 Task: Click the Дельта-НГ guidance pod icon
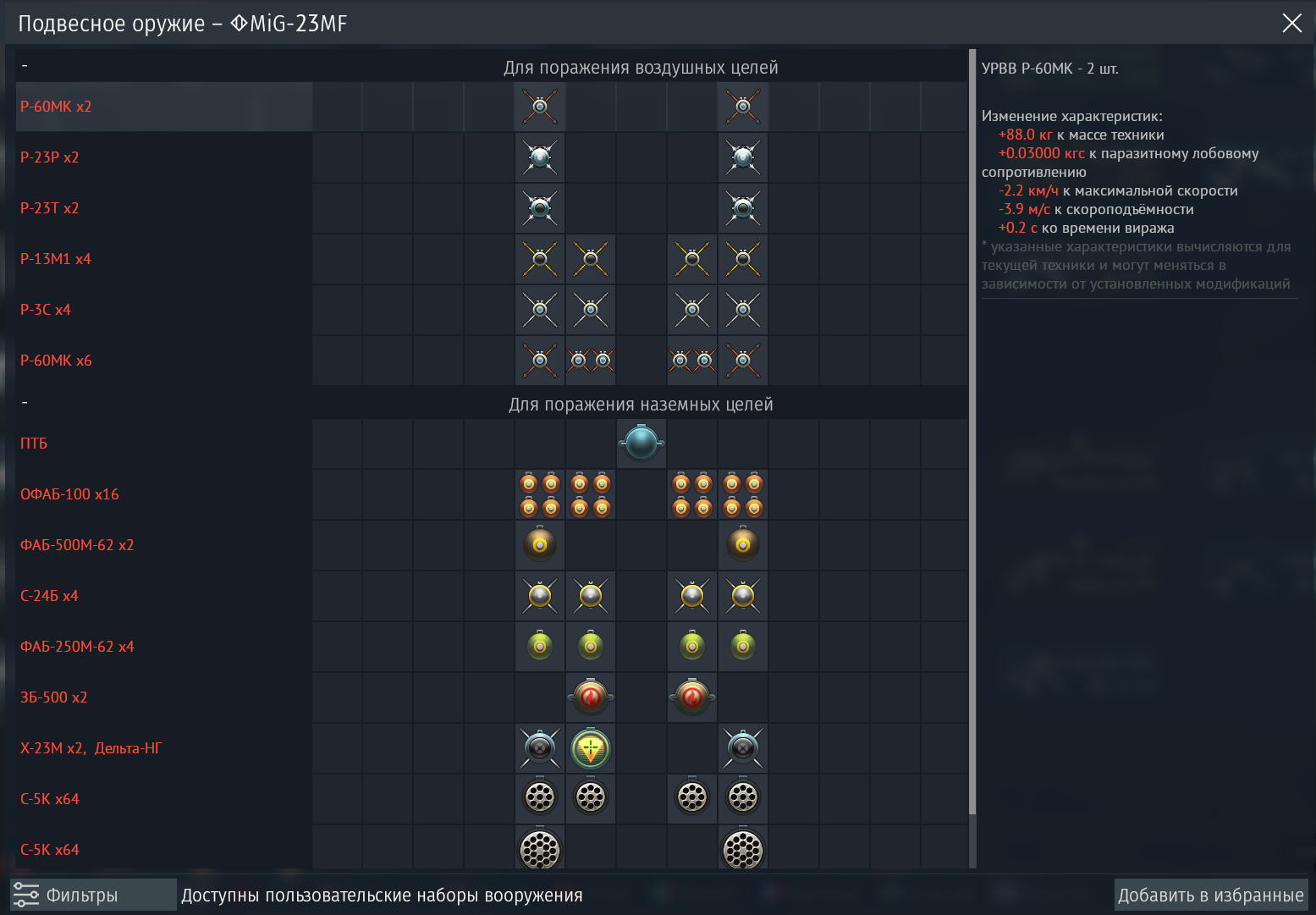(591, 748)
